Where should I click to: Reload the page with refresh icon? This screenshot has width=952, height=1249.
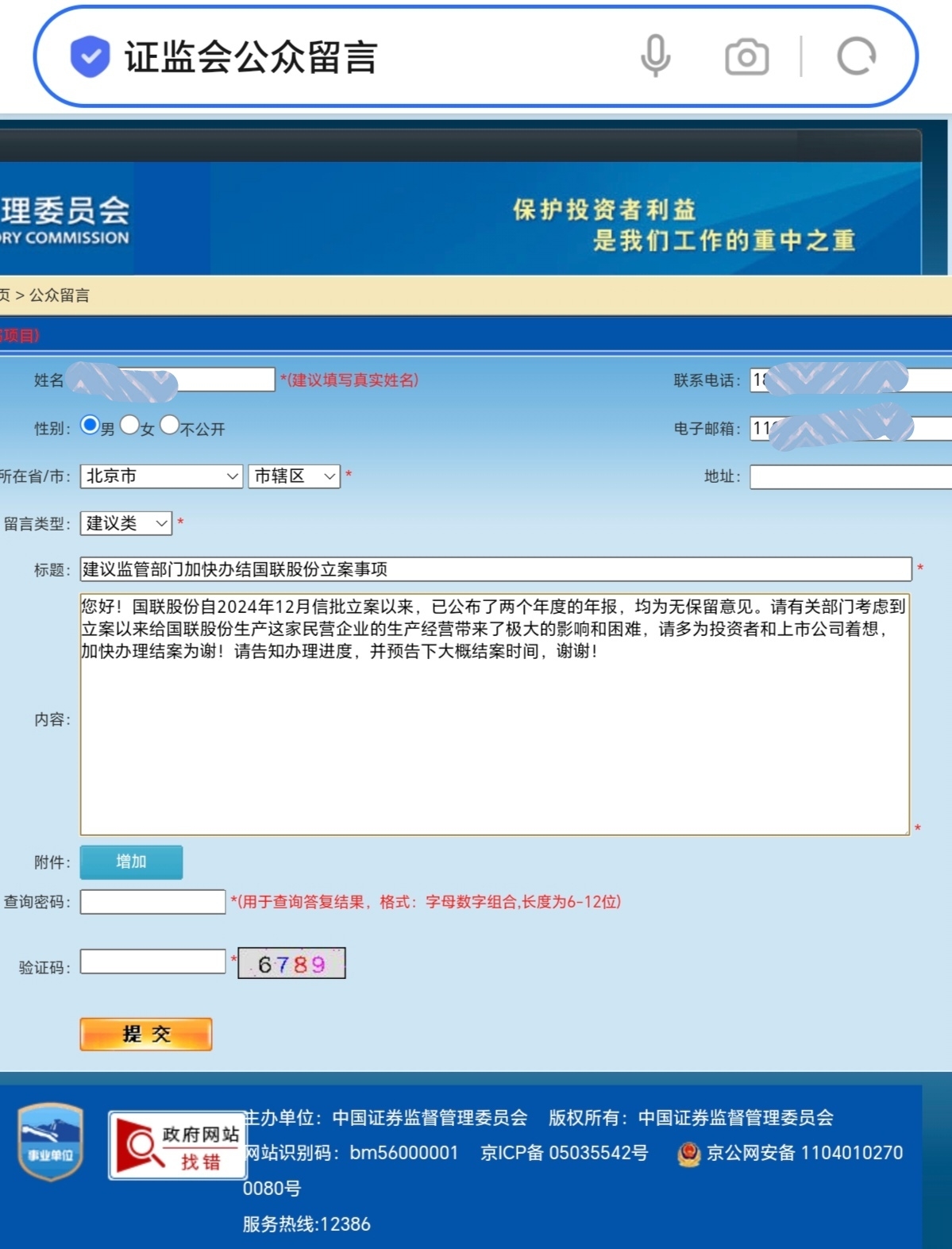click(x=856, y=56)
